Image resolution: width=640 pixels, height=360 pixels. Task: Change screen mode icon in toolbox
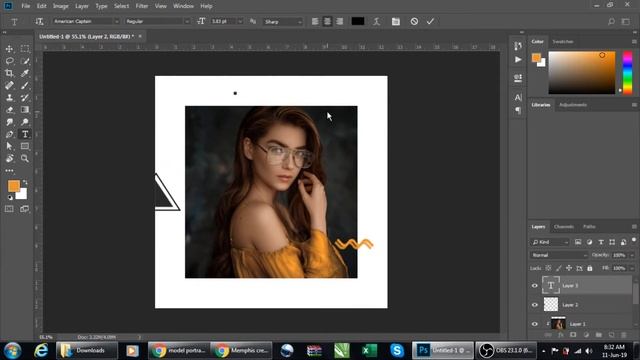(x=24, y=209)
